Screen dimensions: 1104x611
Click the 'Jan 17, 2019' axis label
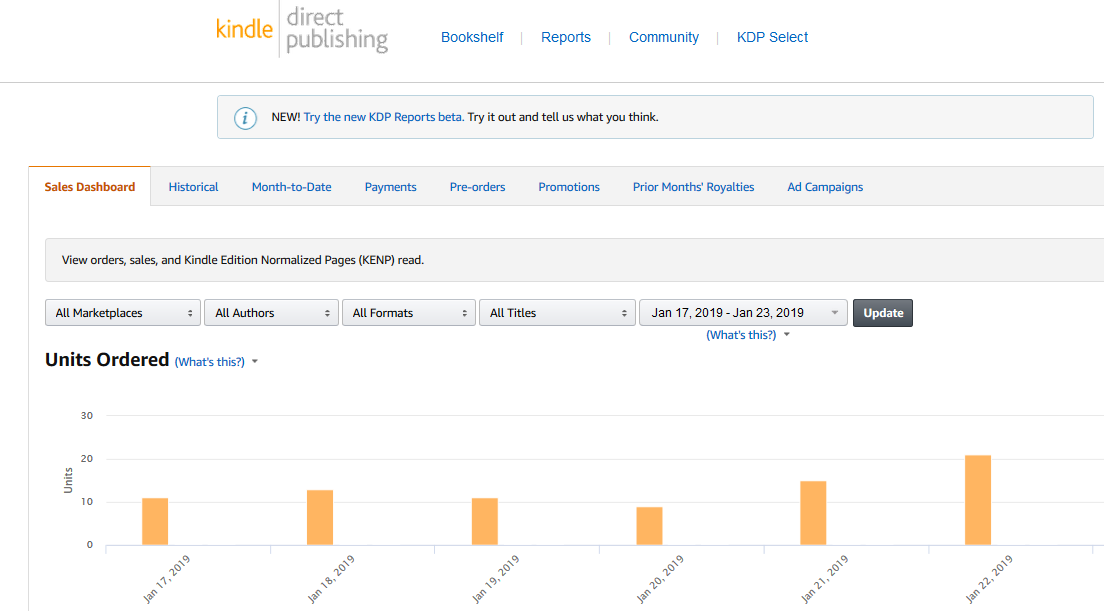(166, 579)
